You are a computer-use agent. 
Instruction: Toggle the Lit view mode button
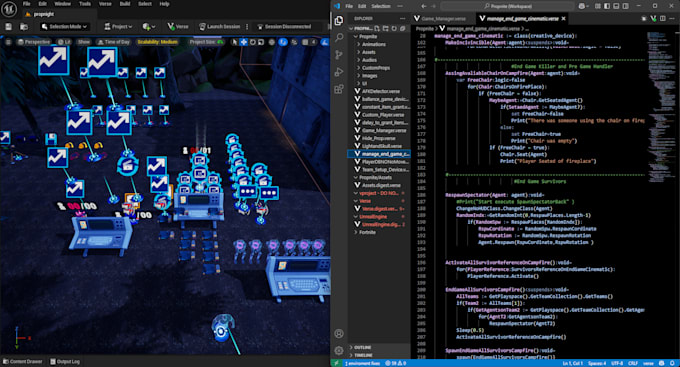pos(64,42)
